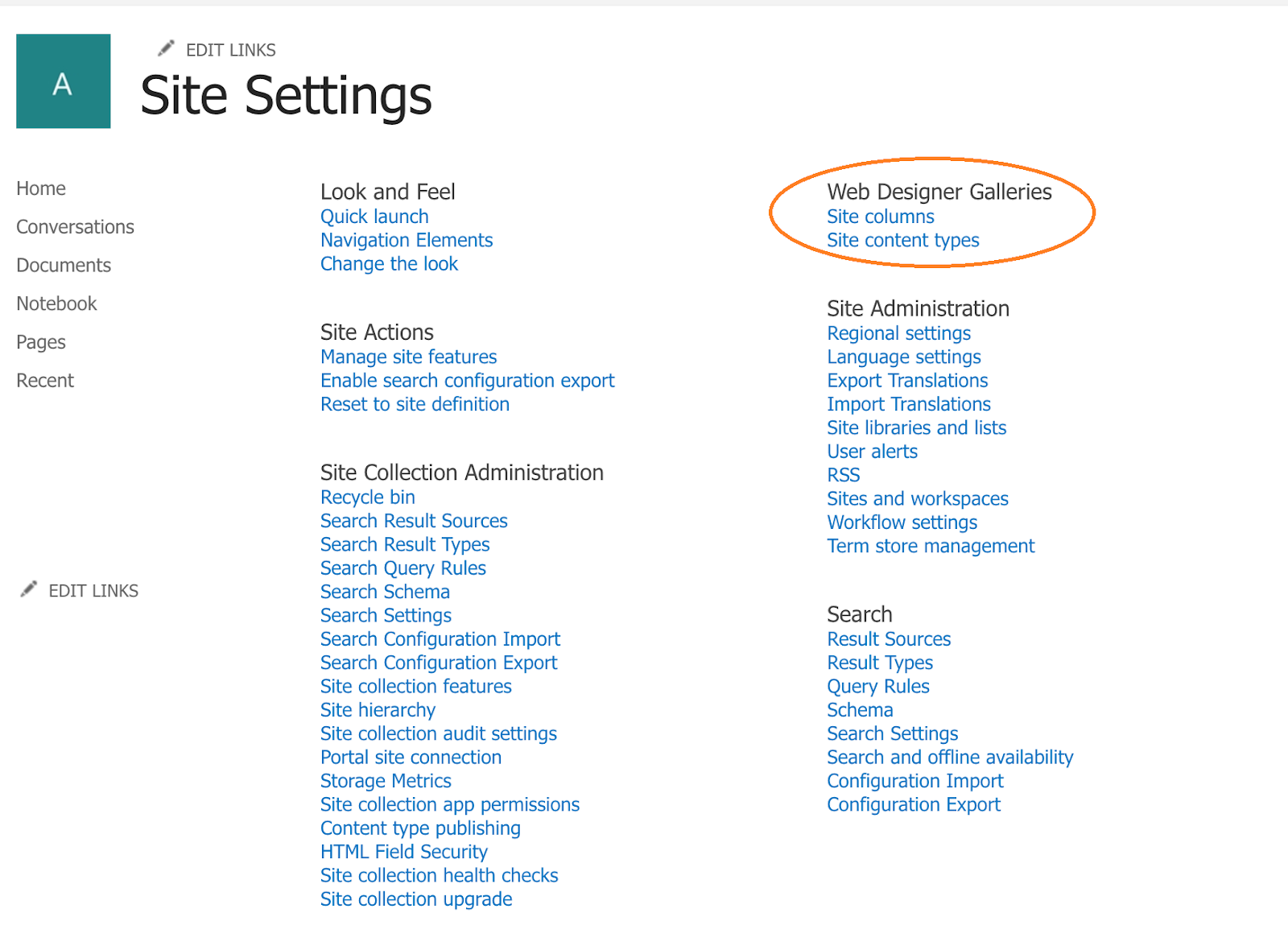Image resolution: width=1288 pixels, height=950 pixels.
Task: Open Storage Metrics link
Action: click(x=386, y=781)
